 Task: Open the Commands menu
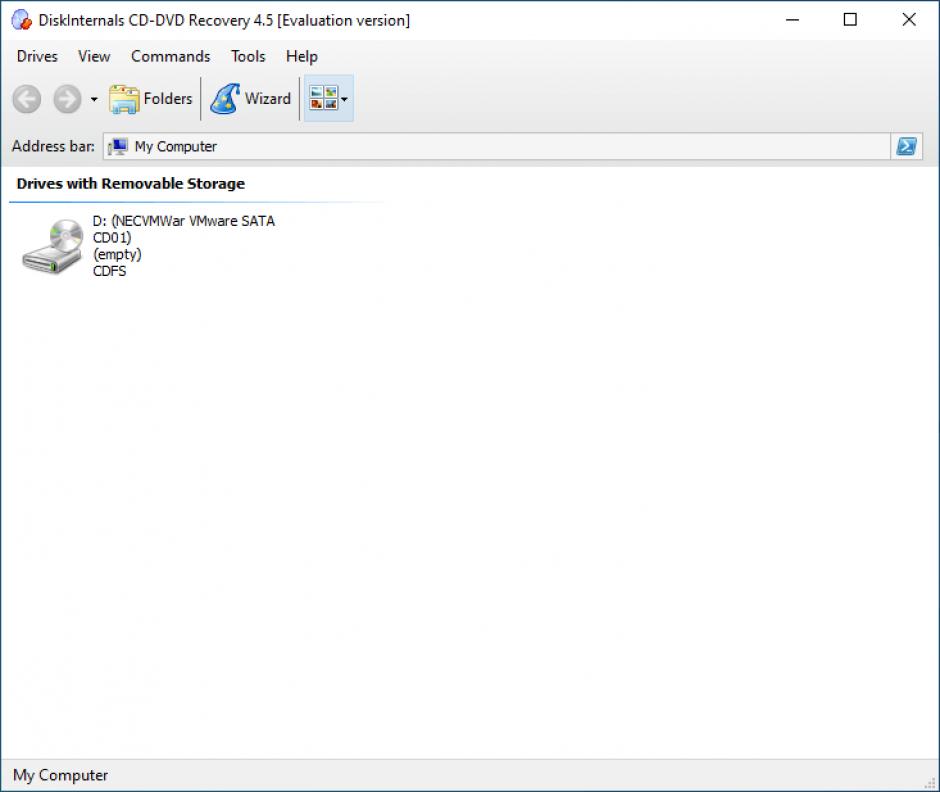coord(170,56)
